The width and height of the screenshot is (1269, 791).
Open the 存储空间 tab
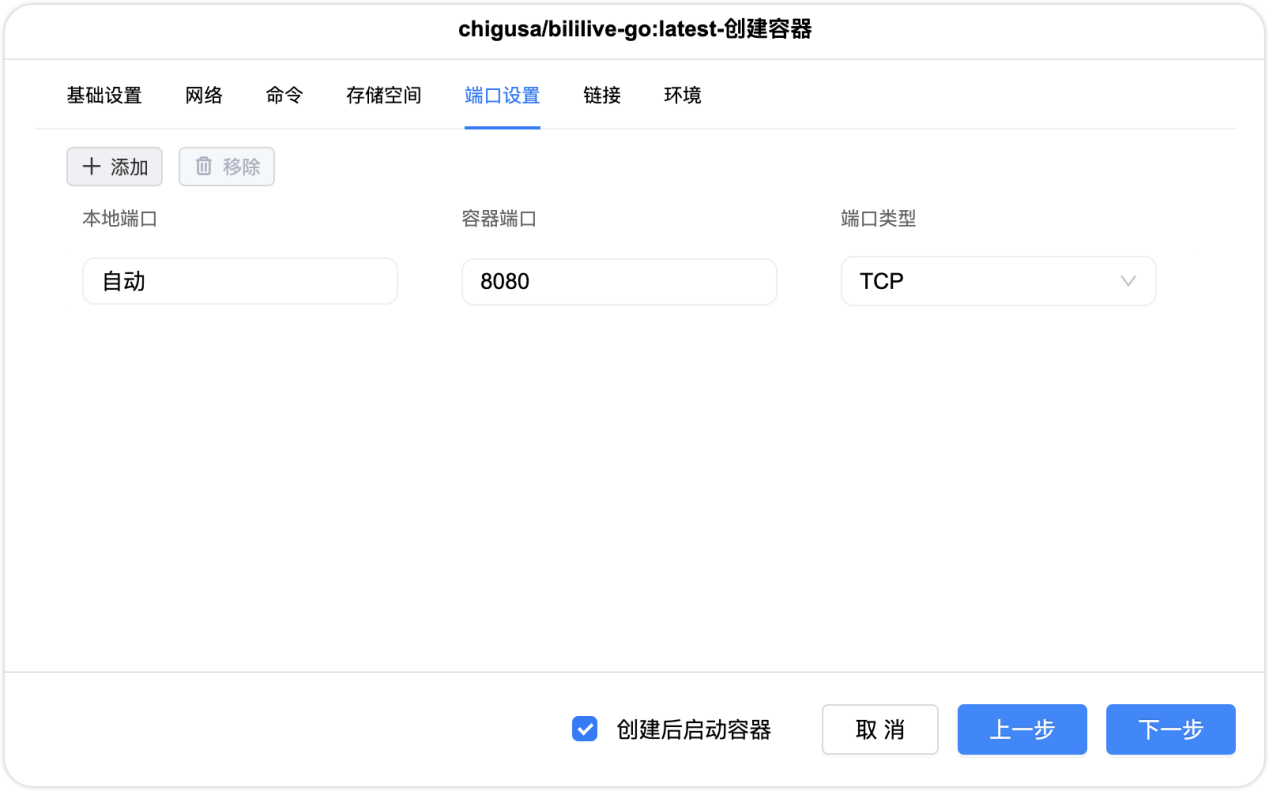click(383, 95)
